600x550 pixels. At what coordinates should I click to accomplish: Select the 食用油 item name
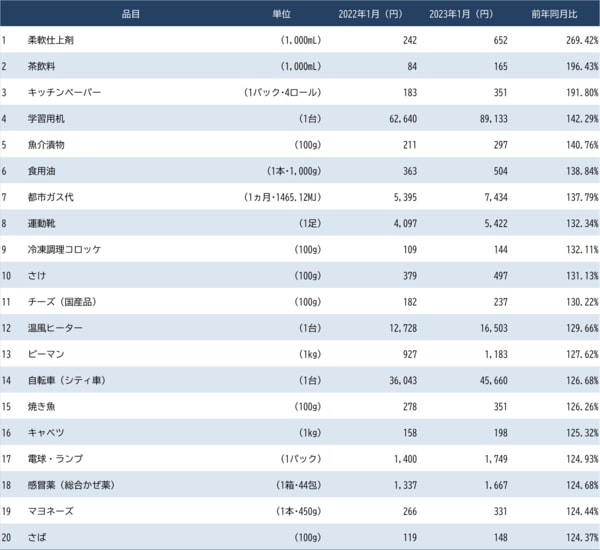click(x=41, y=171)
